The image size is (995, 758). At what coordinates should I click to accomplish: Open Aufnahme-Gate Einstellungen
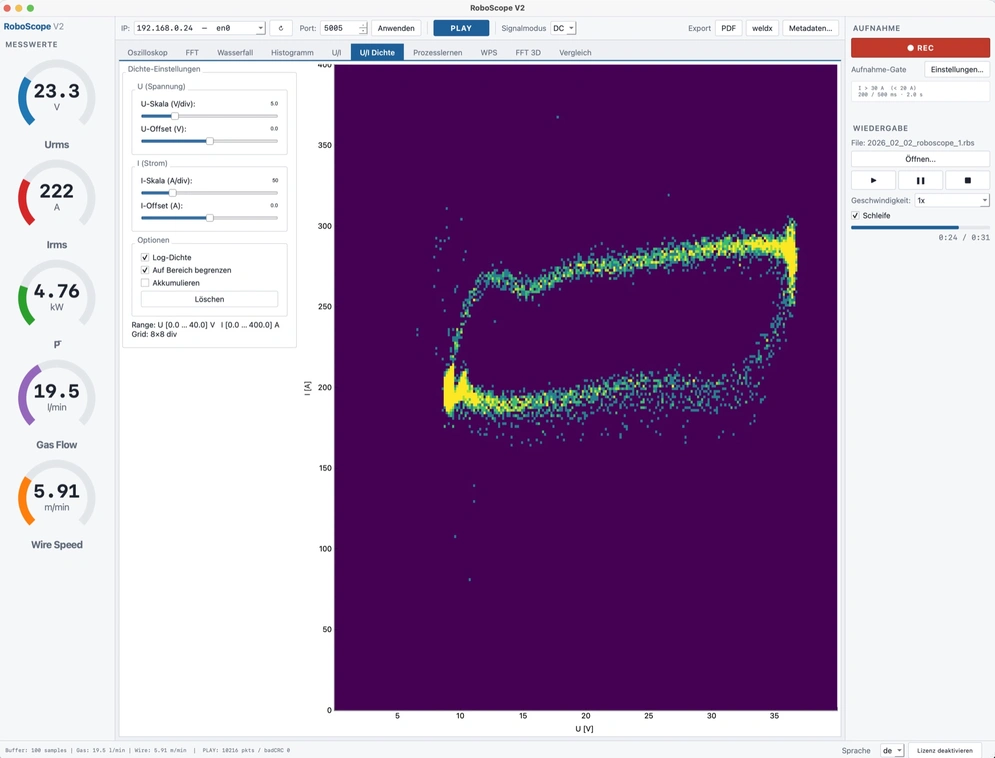[x=957, y=69]
